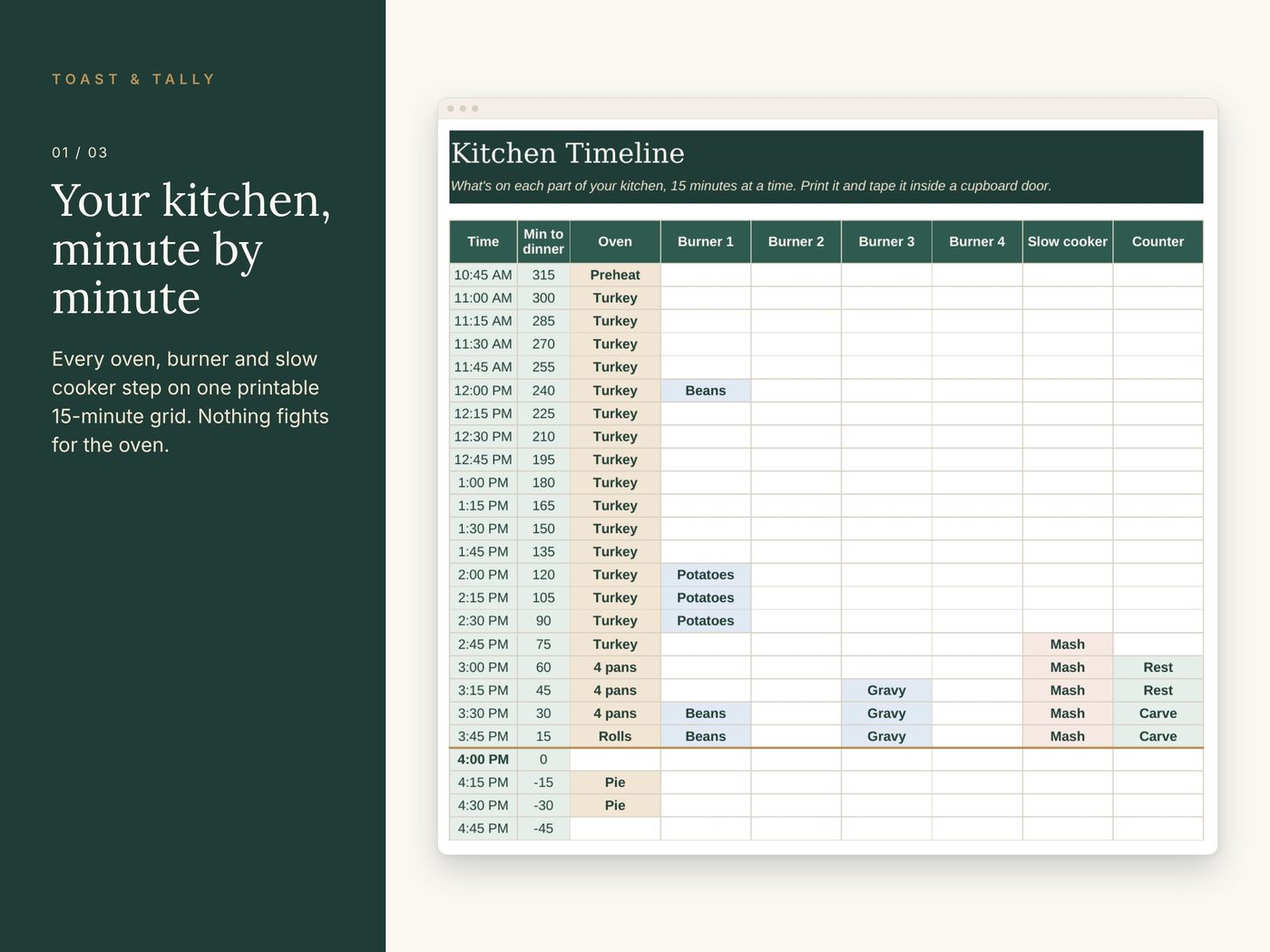Click the Pie cell at 4:15 PM
This screenshot has width=1270, height=952.
(615, 782)
